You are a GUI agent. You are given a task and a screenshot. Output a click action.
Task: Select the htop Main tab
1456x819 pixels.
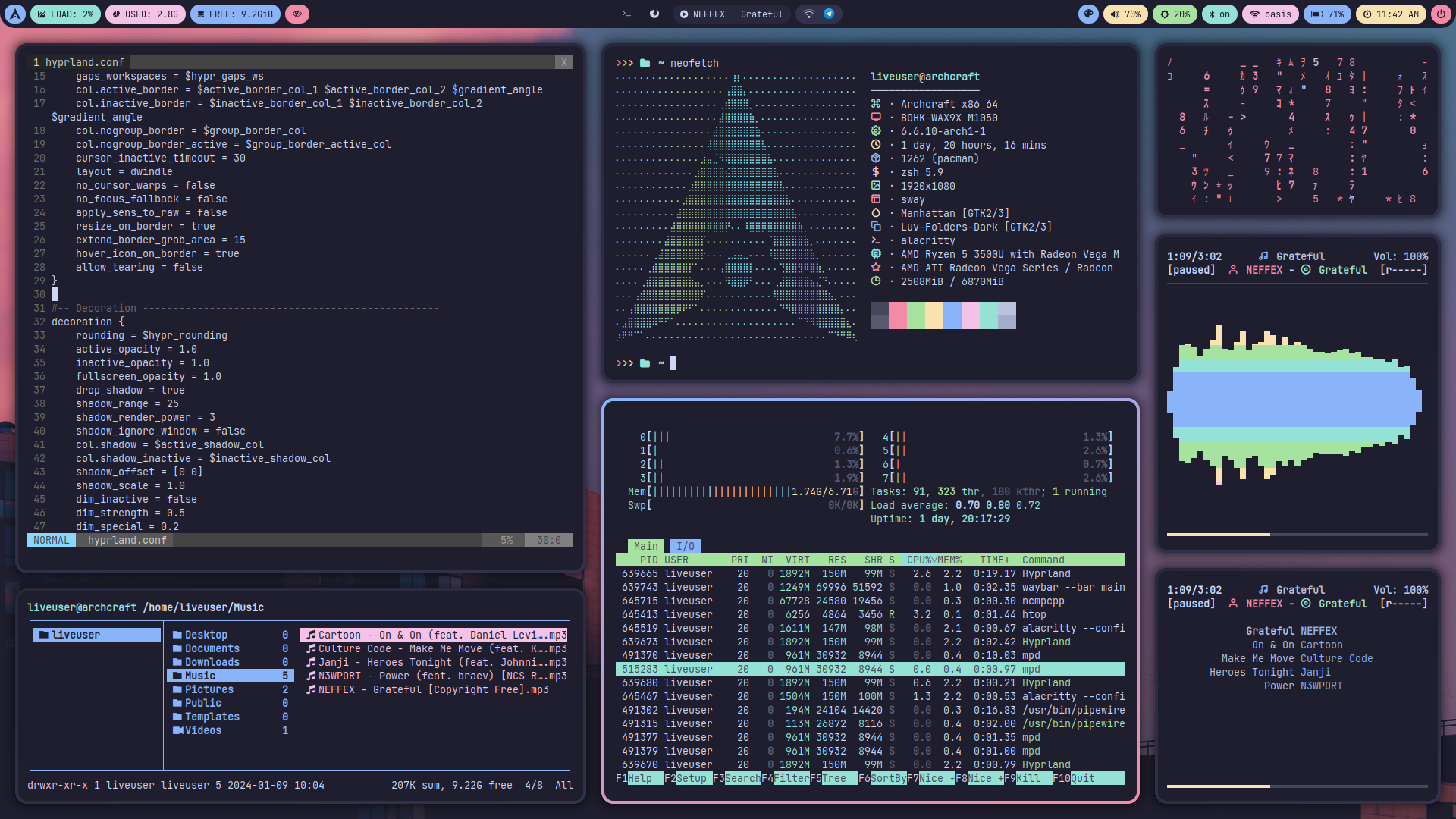click(645, 546)
